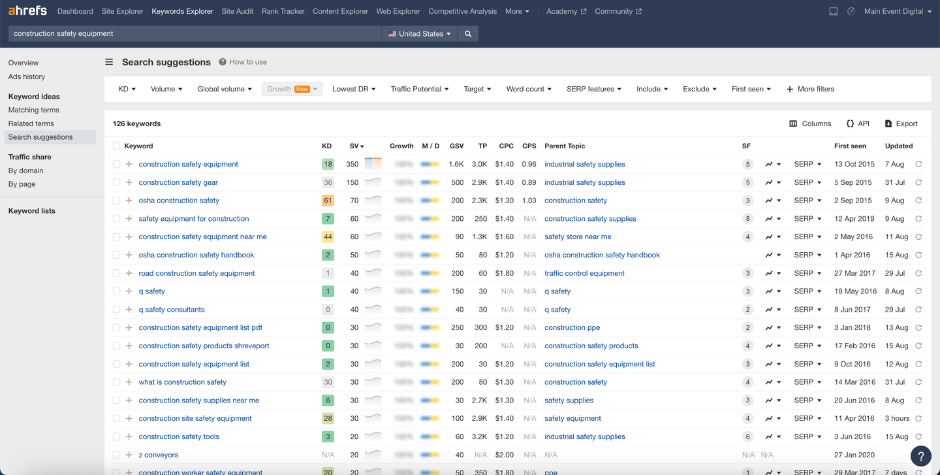Tick the checkbox for 'construction safety equipment'
Image resolution: width=940 pixels, height=475 pixels.
pyautogui.click(x=116, y=164)
